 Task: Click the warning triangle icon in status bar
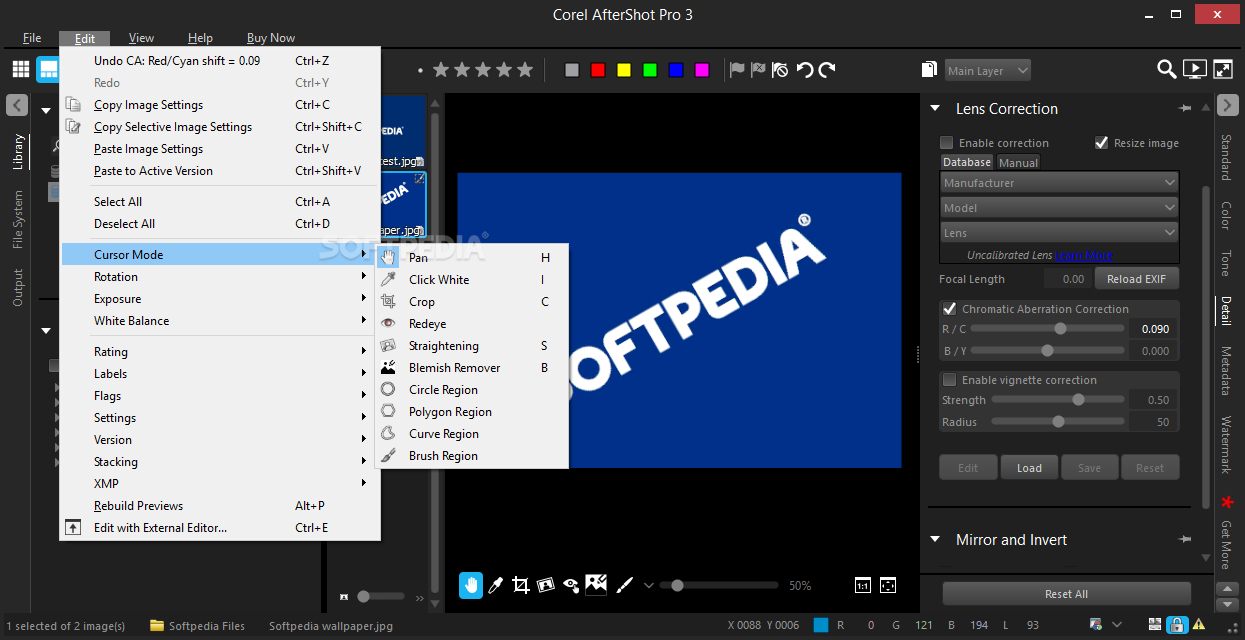(1201, 626)
